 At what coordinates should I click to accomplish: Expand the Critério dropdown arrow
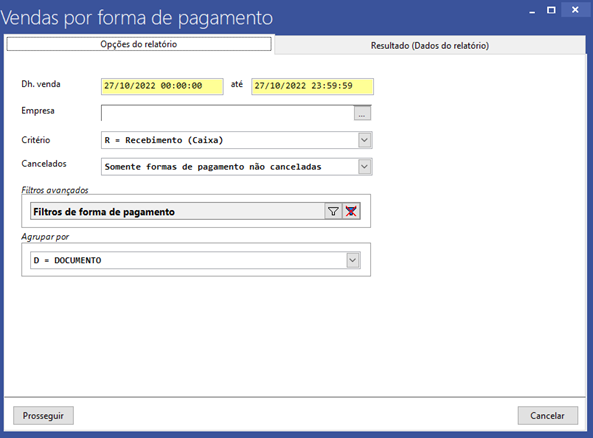(x=365, y=140)
